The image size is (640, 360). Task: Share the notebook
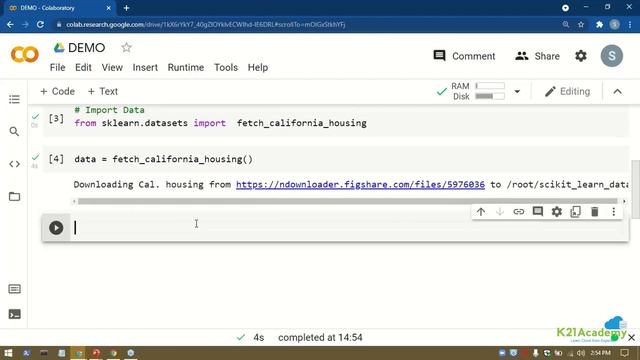pos(538,56)
